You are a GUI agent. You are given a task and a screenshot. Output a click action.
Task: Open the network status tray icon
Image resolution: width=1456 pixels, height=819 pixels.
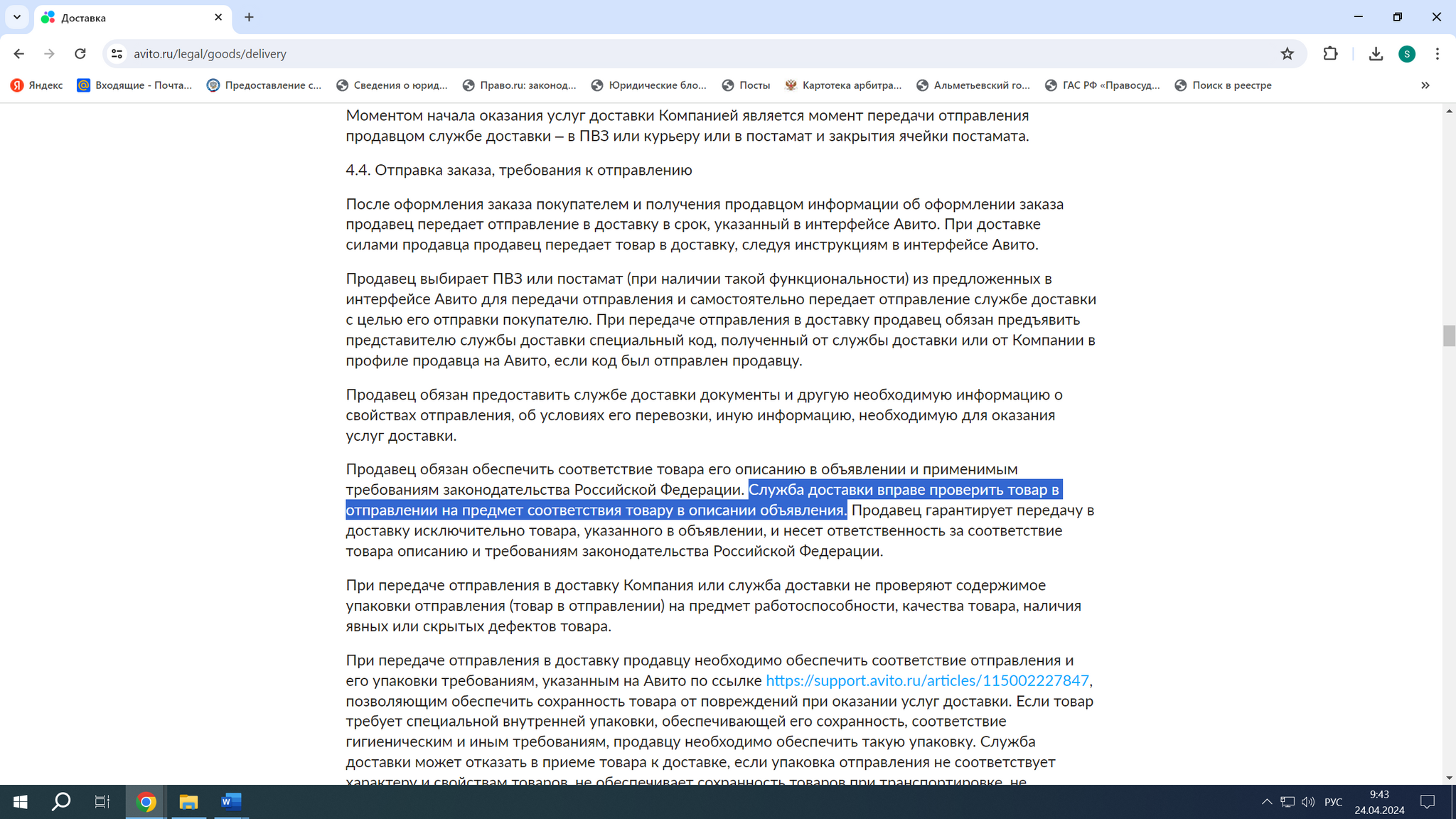pyautogui.click(x=1288, y=802)
